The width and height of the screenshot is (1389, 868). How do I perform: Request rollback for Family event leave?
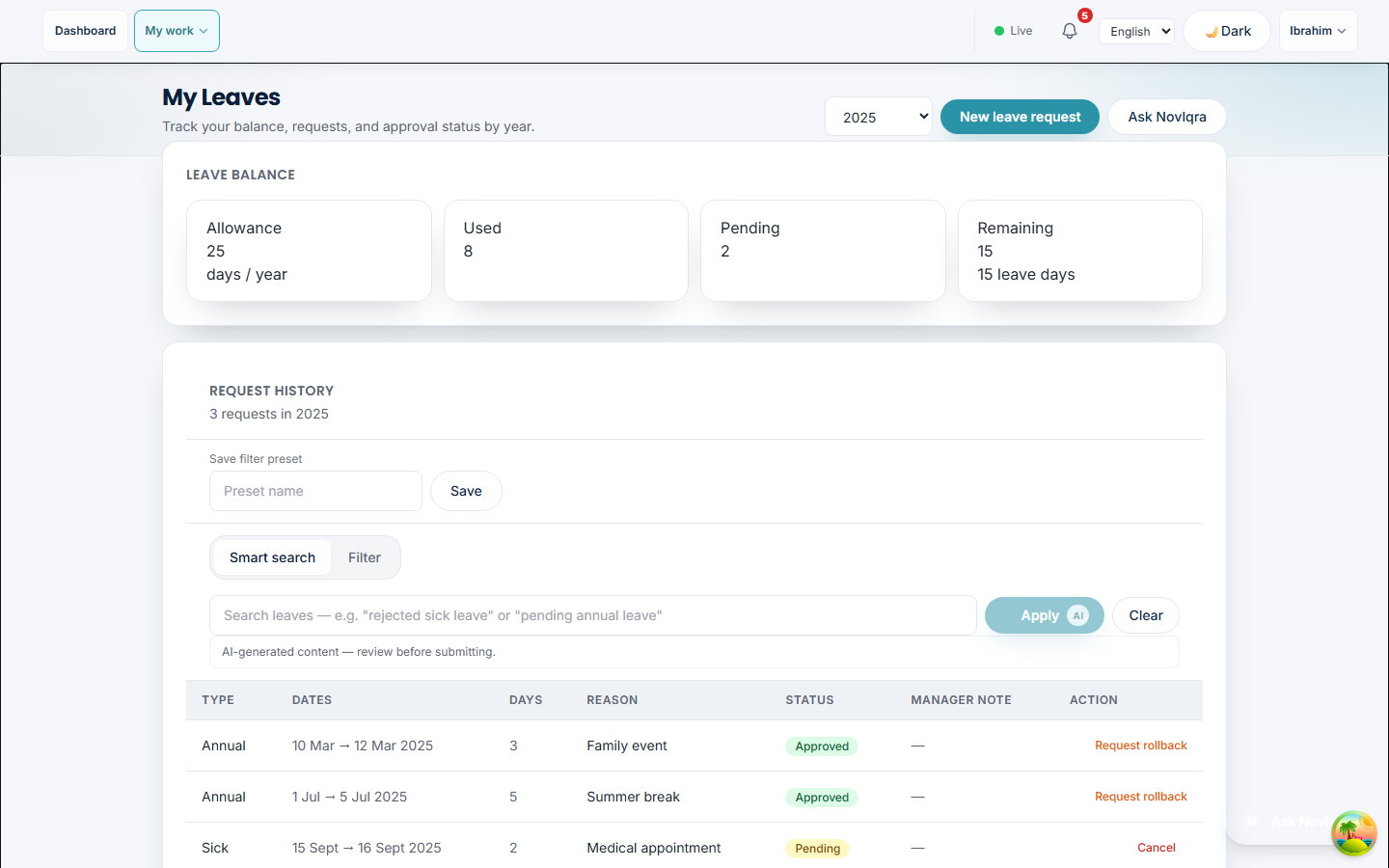coord(1140,746)
